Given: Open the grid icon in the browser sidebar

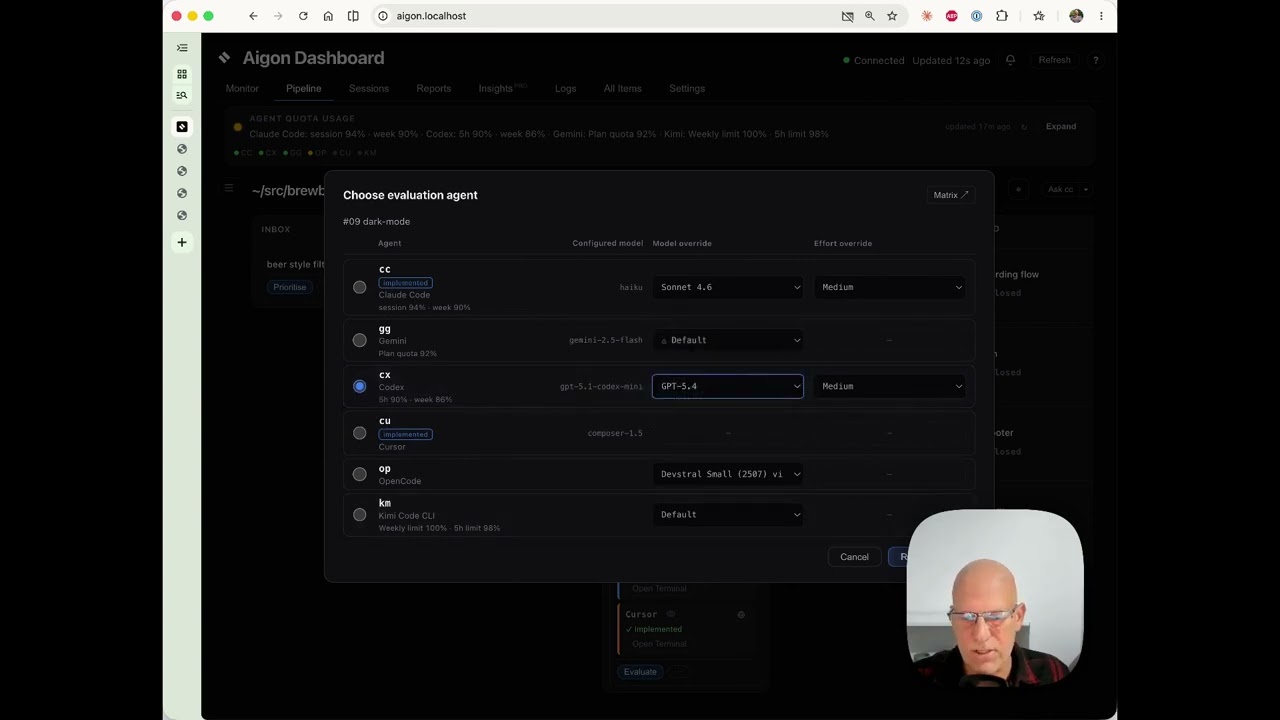Looking at the screenshot, I should pos(182,74).
